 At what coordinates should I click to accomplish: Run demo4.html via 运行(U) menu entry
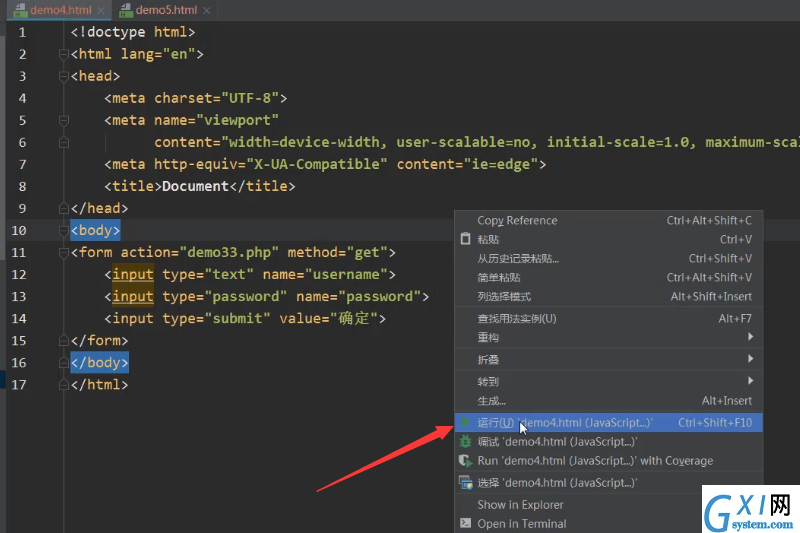(x=609, y=423)
